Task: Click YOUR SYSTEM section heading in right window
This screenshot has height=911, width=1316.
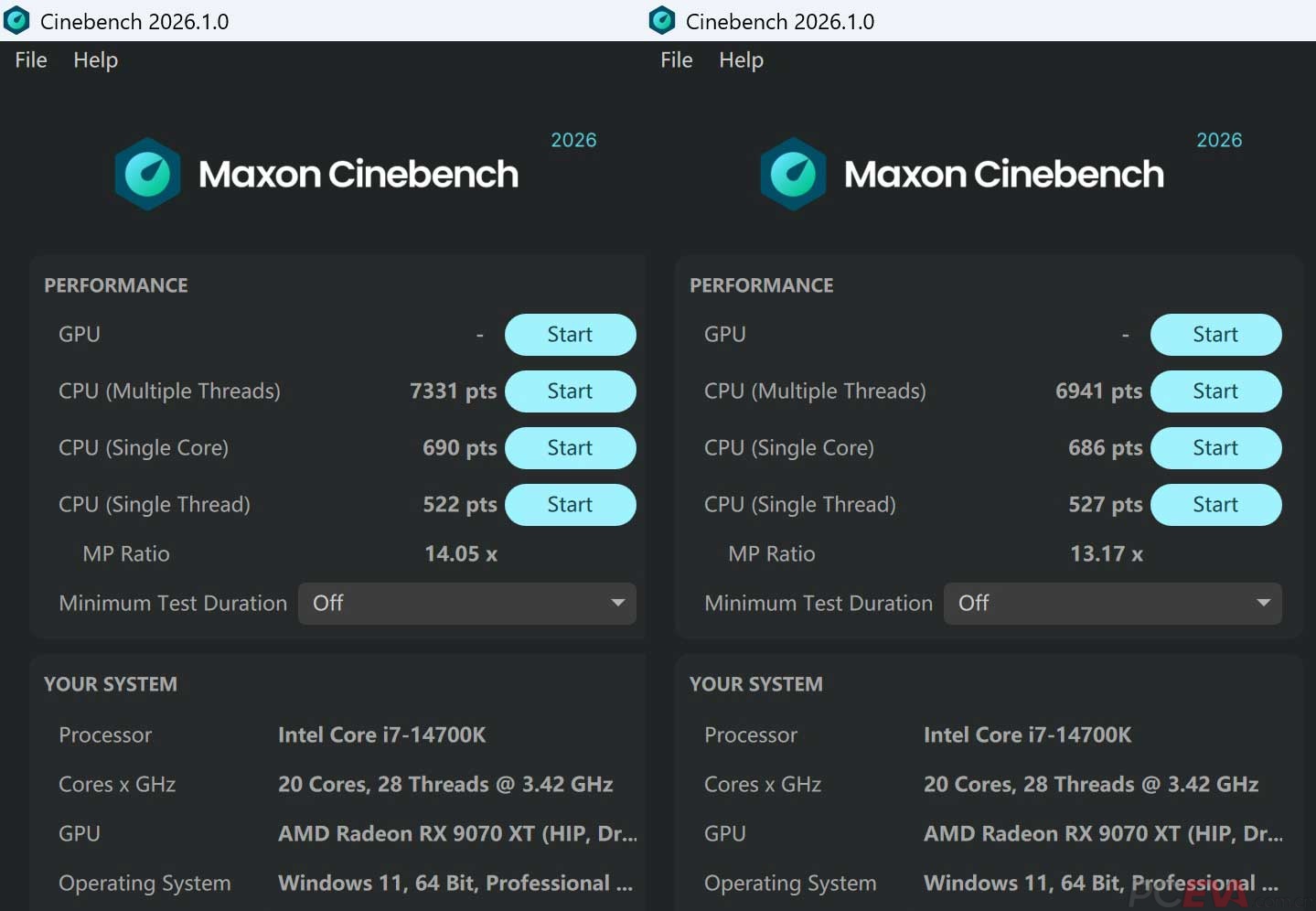Action: coord(756,684)
